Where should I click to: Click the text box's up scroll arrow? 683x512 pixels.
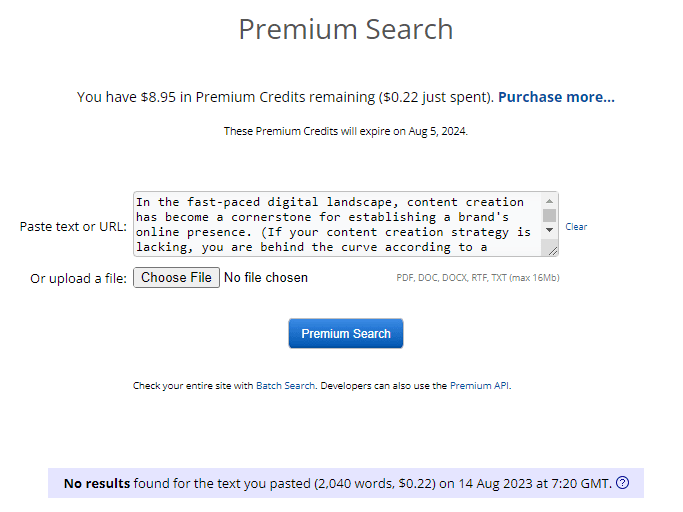tap(549, 201)
